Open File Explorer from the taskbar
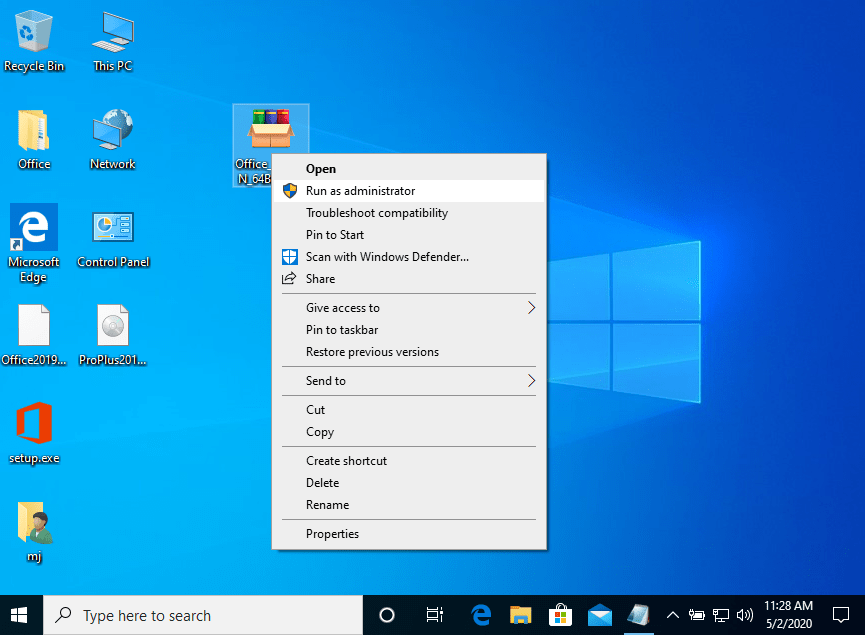The width and height of the screenshot is (865, 635). (519, 615)
